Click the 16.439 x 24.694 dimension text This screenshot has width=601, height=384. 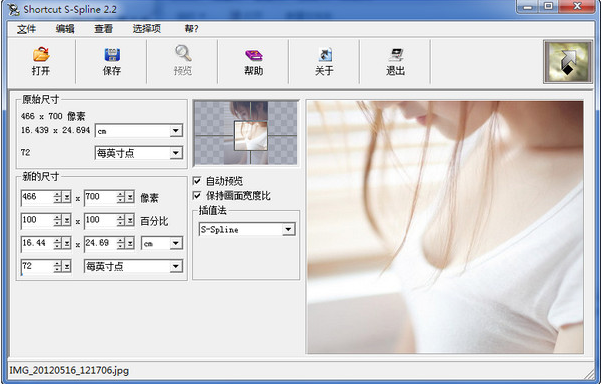coord(56,130)
